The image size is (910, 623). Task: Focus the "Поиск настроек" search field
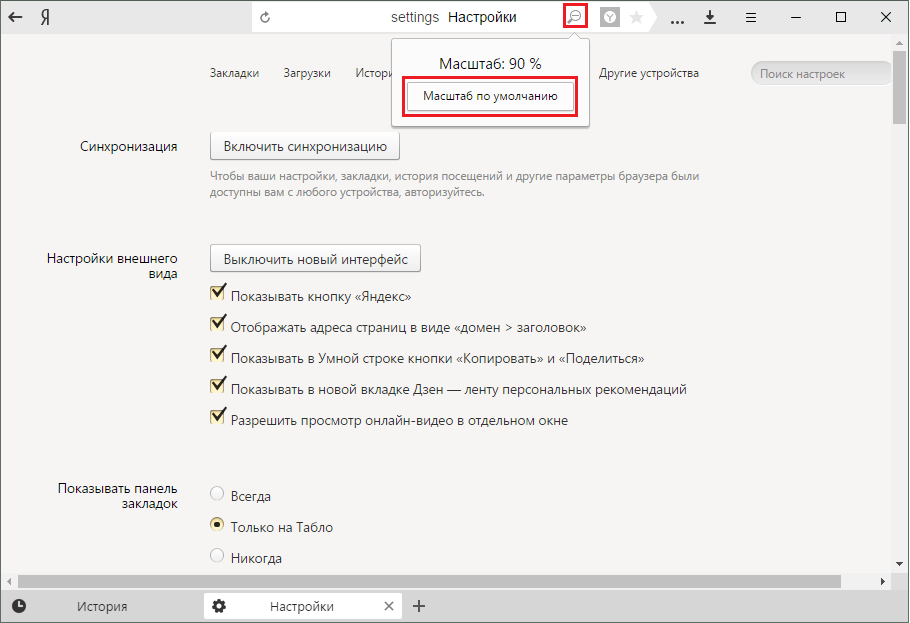click(820, 74)
